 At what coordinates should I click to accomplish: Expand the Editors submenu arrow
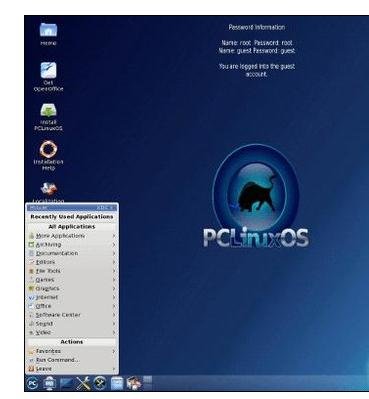(114, 262)
